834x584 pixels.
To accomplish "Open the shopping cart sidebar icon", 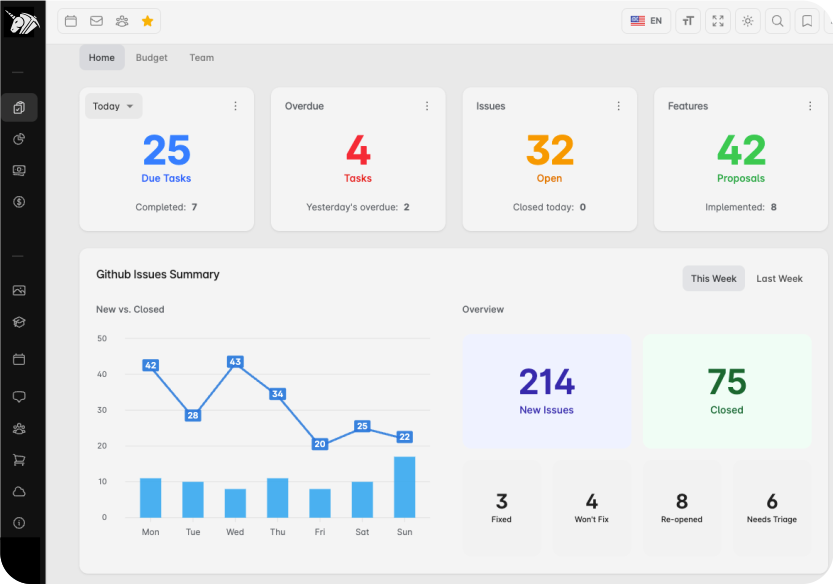I will tap(19, 460).
